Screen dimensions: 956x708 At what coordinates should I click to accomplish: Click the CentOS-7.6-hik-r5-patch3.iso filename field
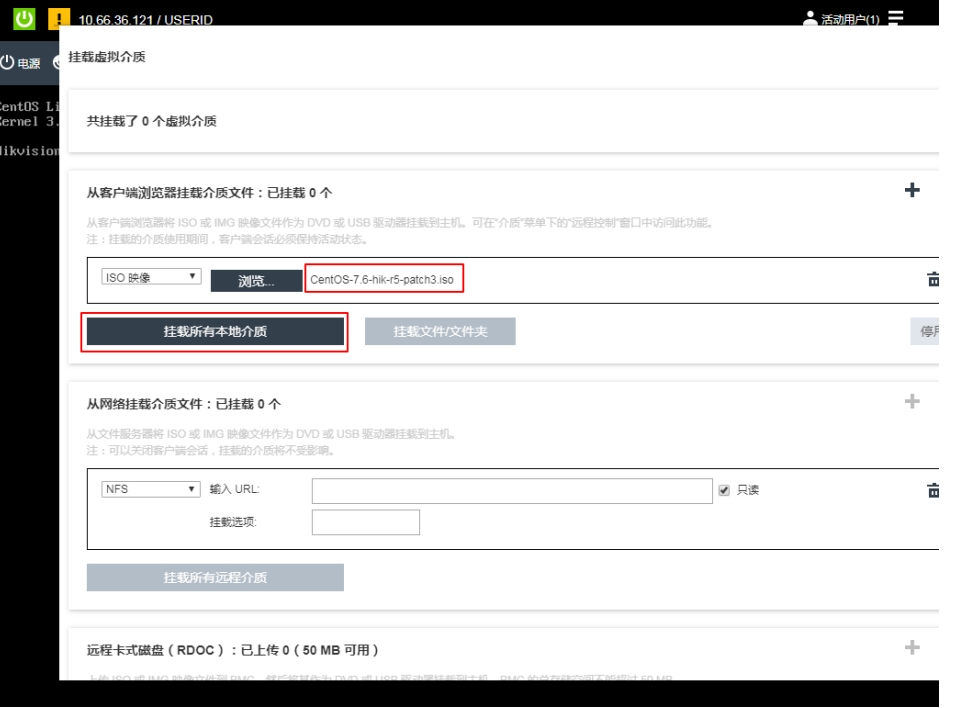[x=385, y=280]
